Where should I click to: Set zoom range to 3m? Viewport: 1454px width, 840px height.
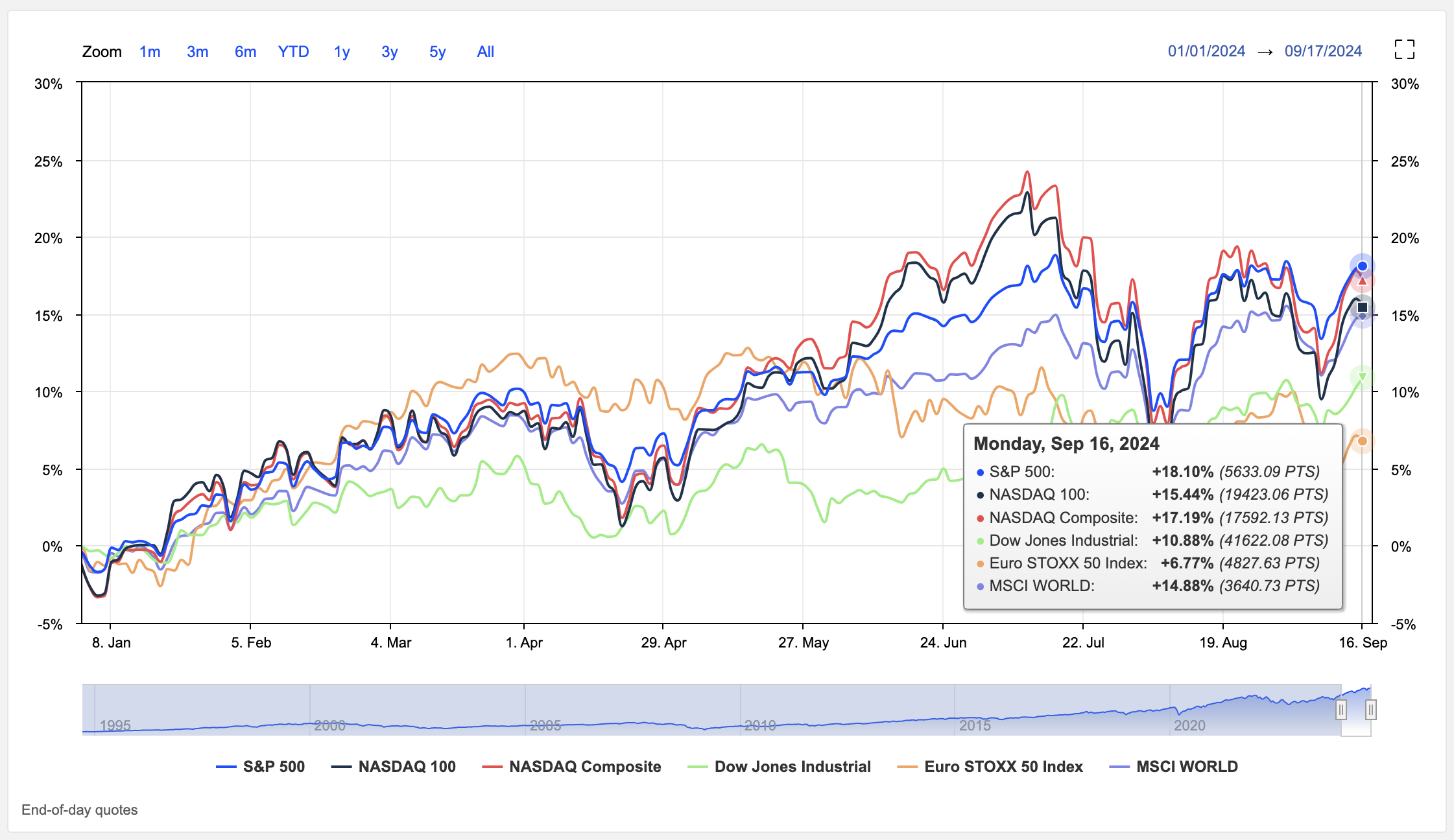pos(198,52)
